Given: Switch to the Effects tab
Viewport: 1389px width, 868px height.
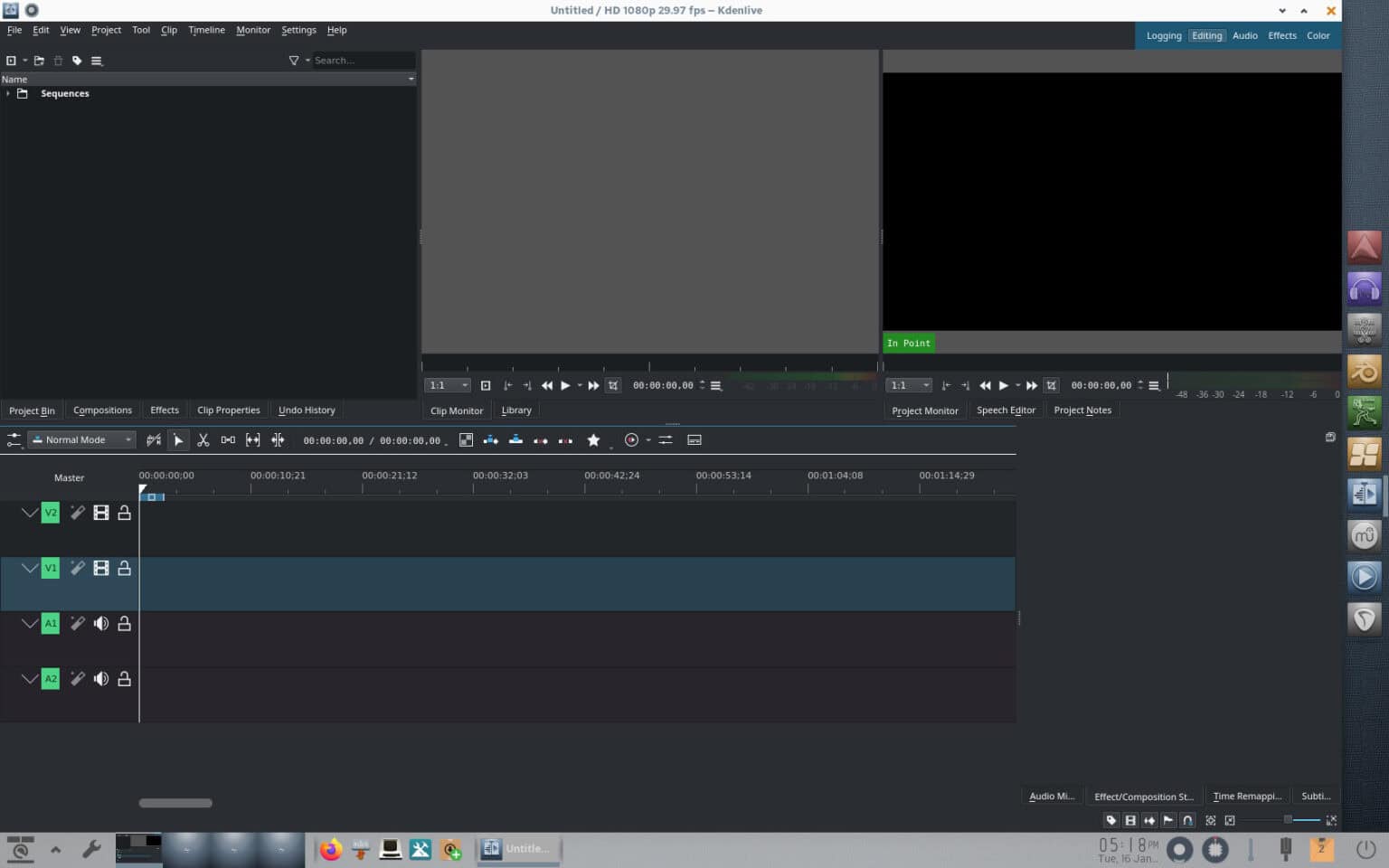Looking at the screenshot, I should pyautogui.click(x=164, y=410).
